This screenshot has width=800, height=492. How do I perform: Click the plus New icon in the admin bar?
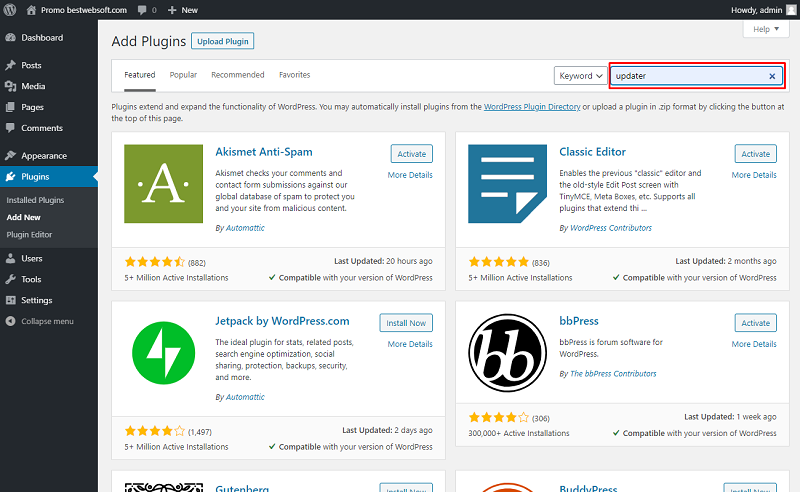coord(172,10)
